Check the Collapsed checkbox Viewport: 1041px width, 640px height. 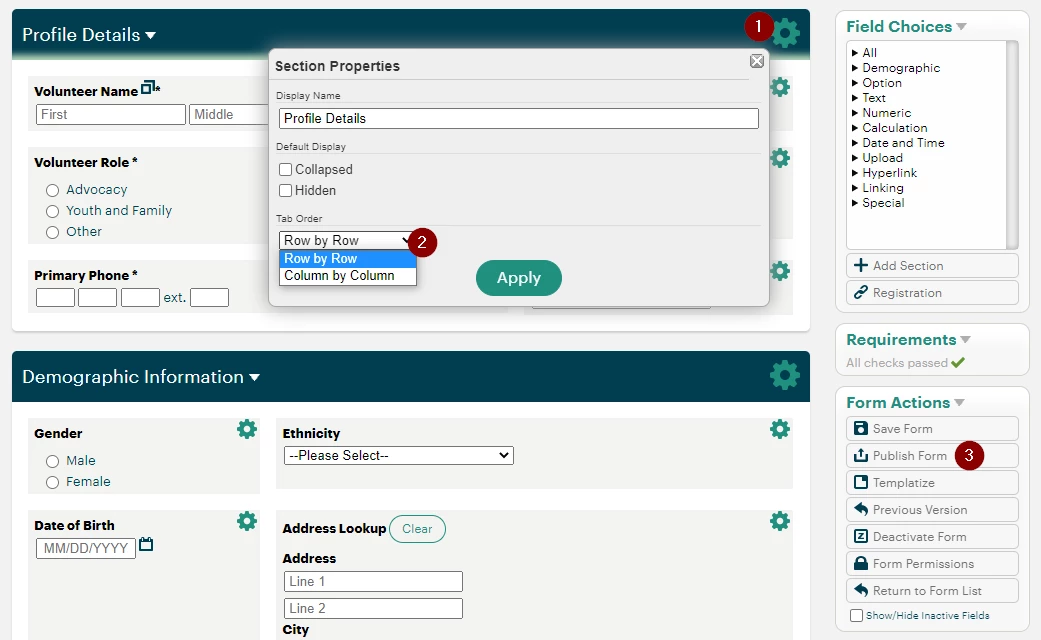pos(285,169)
